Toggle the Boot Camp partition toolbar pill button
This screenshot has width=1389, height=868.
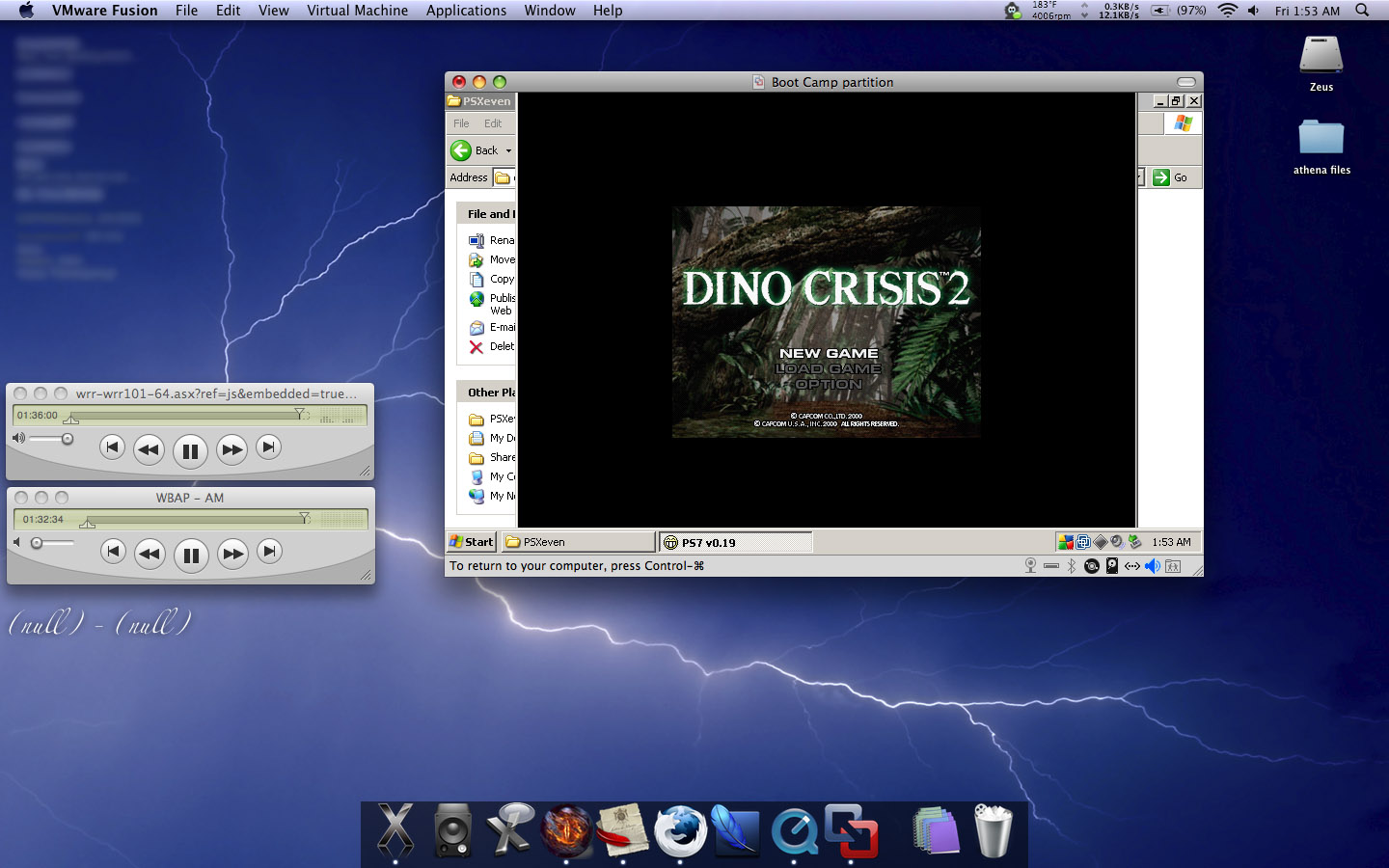(x=1186, y=82)
